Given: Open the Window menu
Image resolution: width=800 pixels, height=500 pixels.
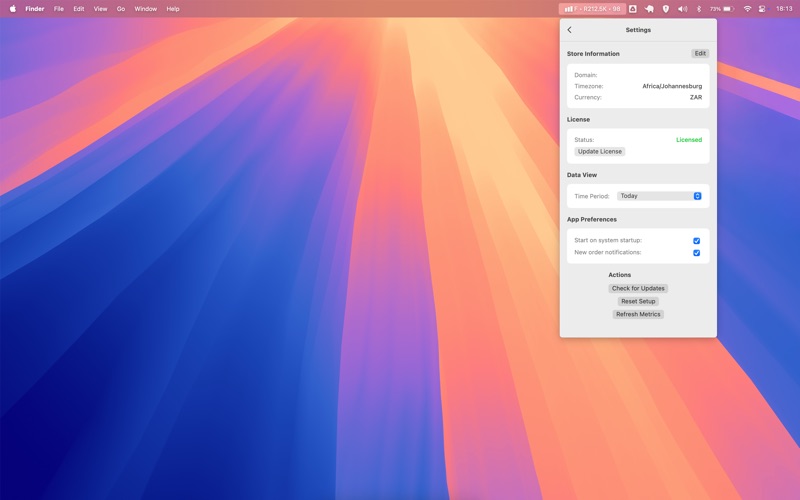Looking at the screenshot, I should [x=145, y=9].
